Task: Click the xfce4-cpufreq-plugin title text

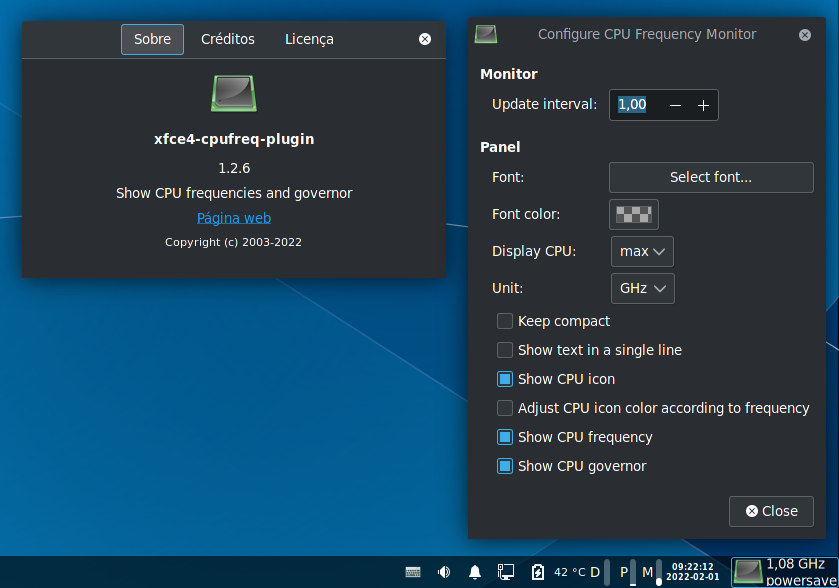Action: [x=234, y=139]
